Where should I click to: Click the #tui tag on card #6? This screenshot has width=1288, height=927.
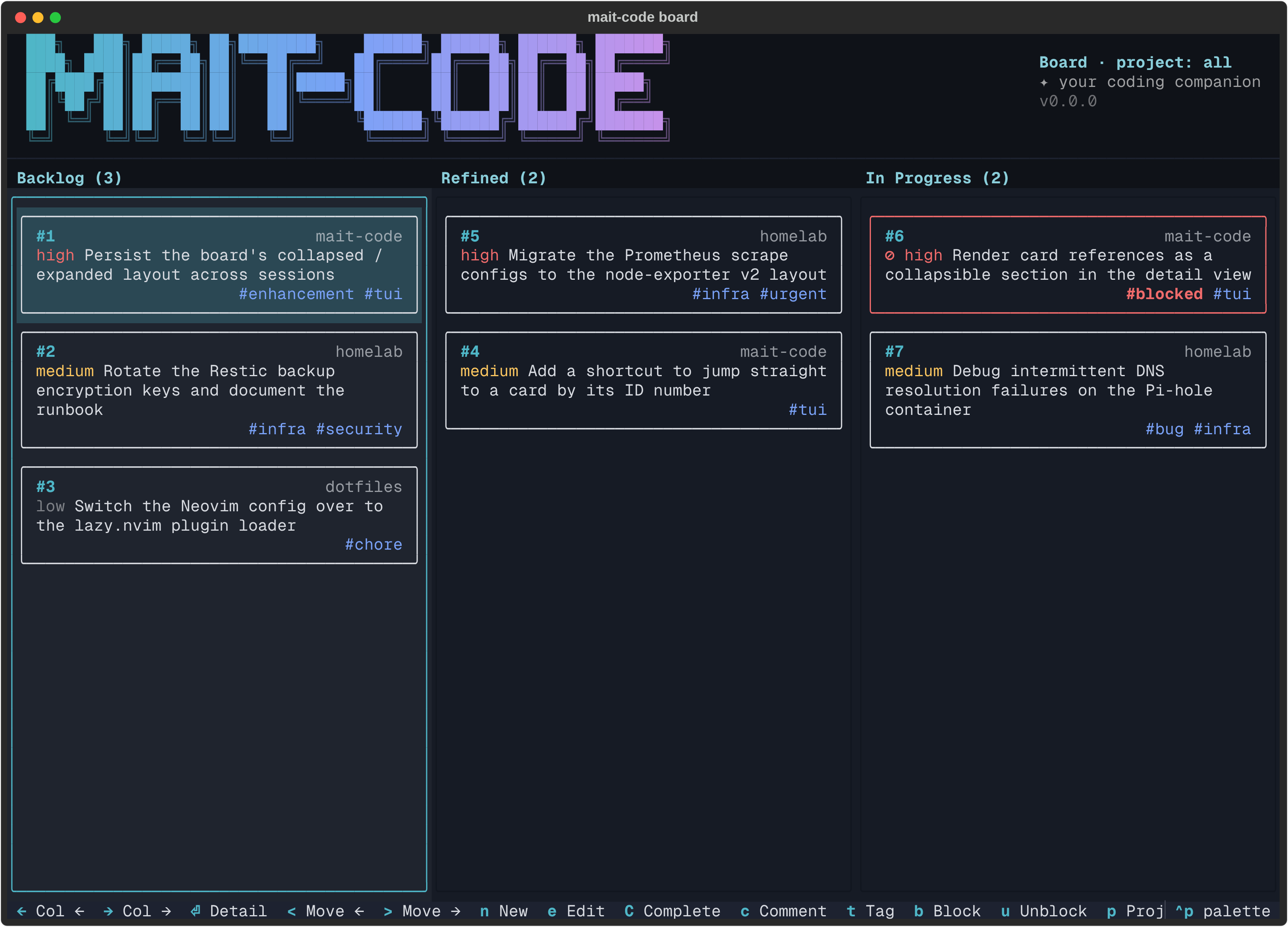1232,294
